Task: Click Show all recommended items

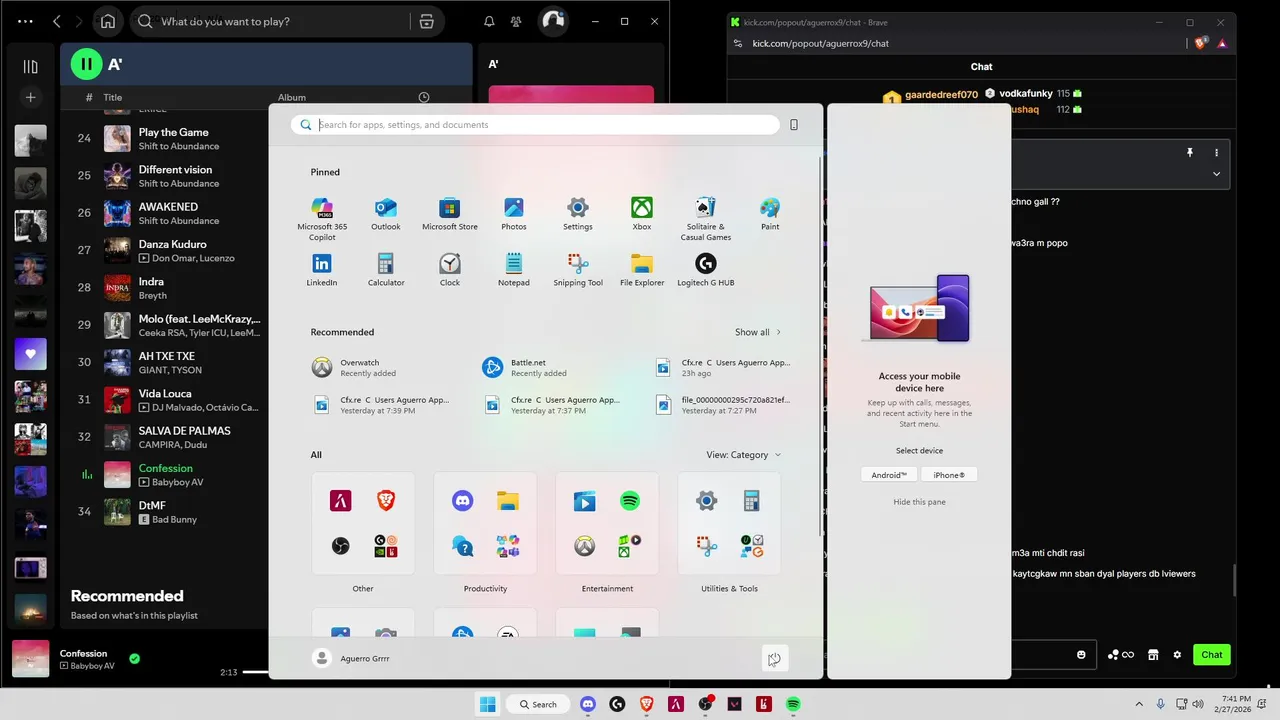Action: click(x=758, y=332)
